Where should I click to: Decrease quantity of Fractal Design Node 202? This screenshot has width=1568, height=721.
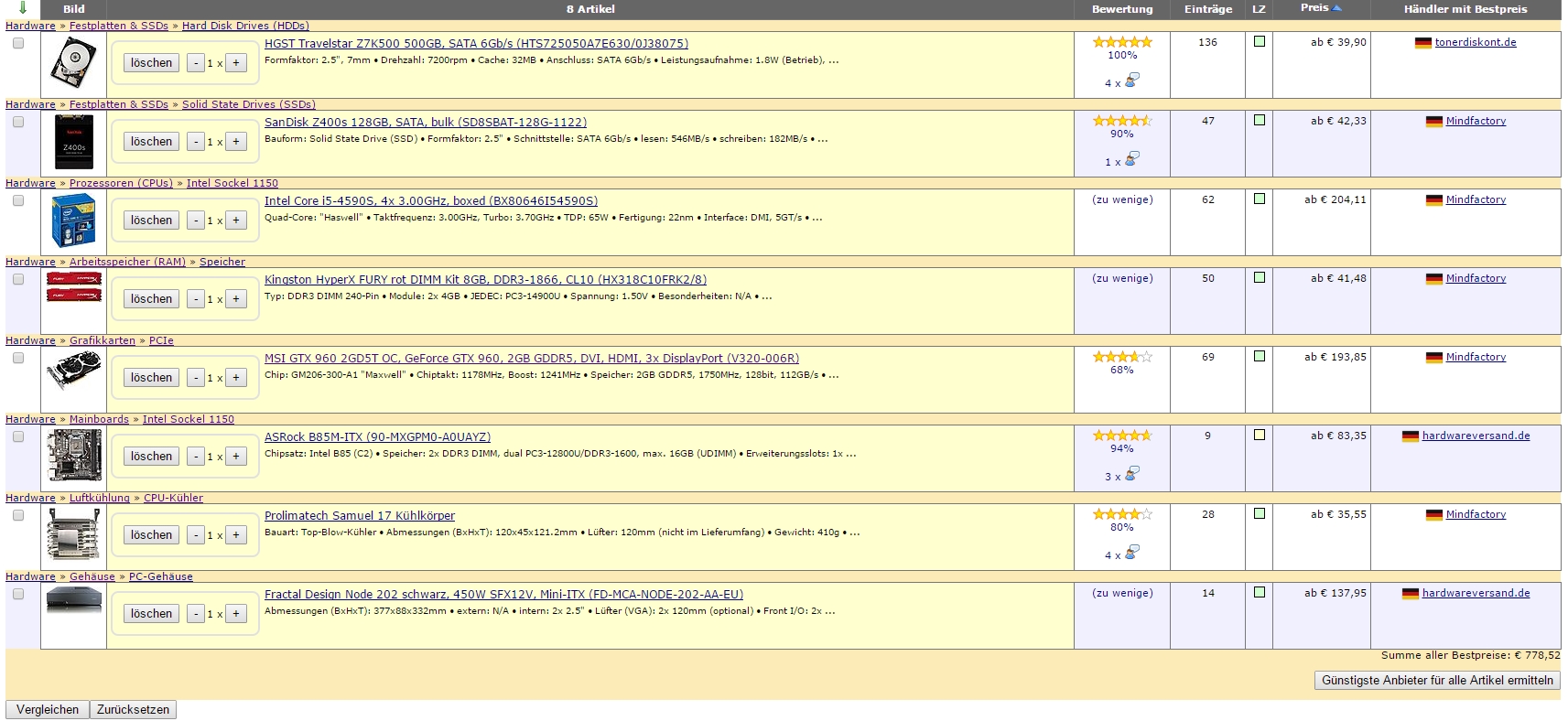click(x=196, y=614)
